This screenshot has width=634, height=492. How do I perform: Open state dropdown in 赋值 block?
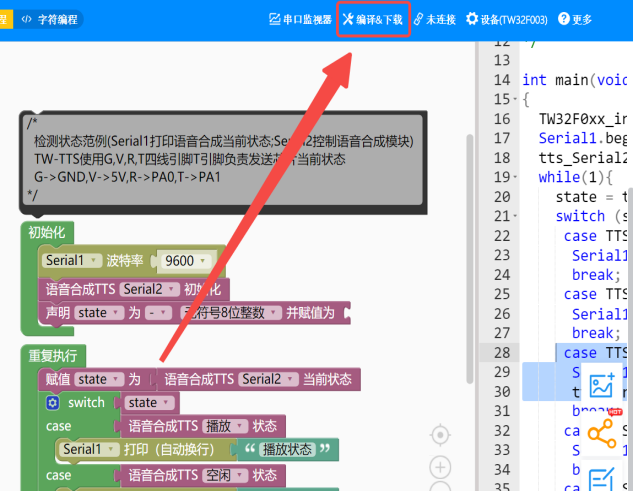pos(99,379)
